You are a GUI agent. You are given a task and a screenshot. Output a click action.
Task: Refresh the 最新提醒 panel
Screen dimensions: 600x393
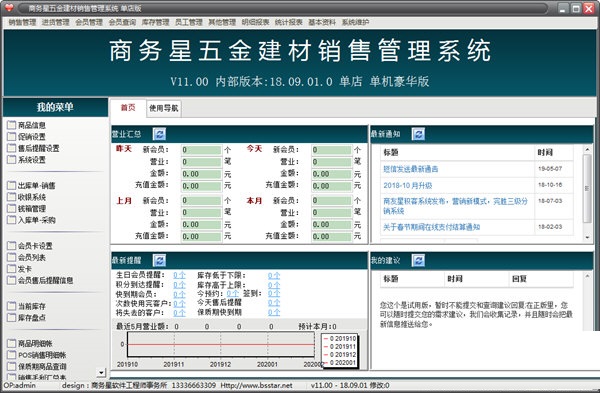[x=159, y=261]
